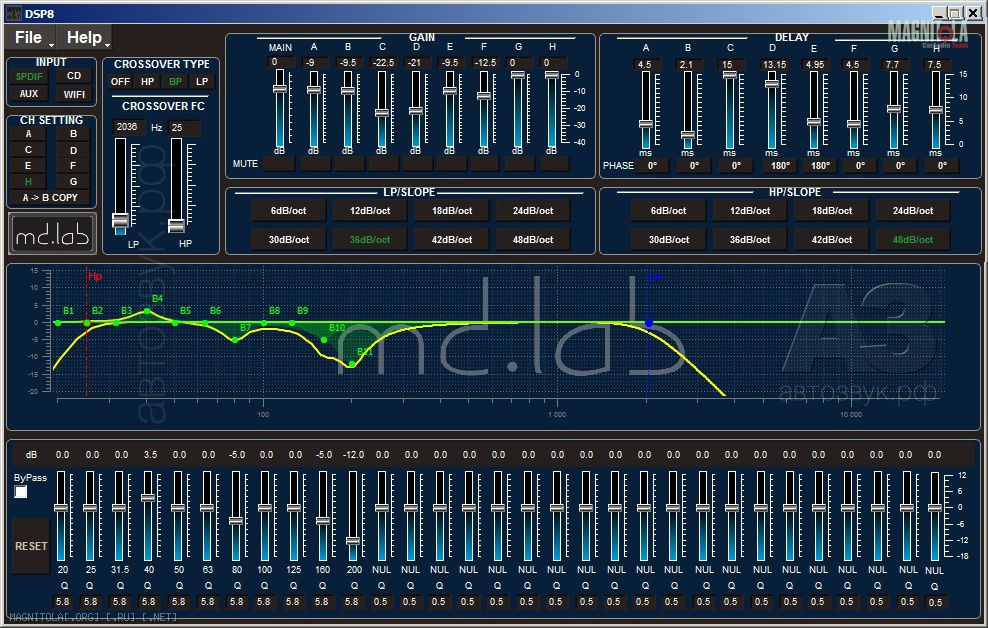Open the Help menu
The width and height of the screenshot is (988, 628).
[85, 38]
